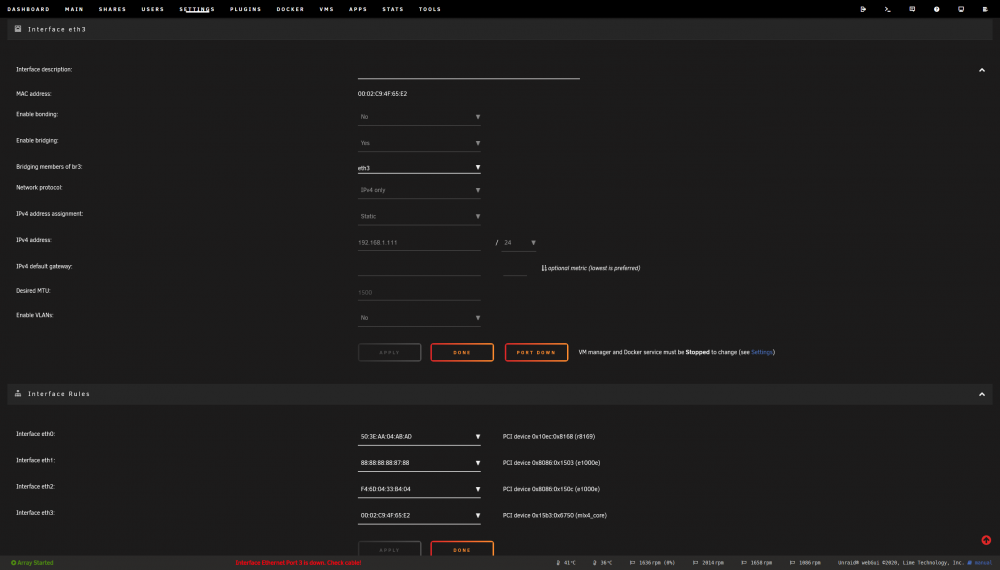
Task: Open the Tools menu tab
Action: tap(430, 9)
